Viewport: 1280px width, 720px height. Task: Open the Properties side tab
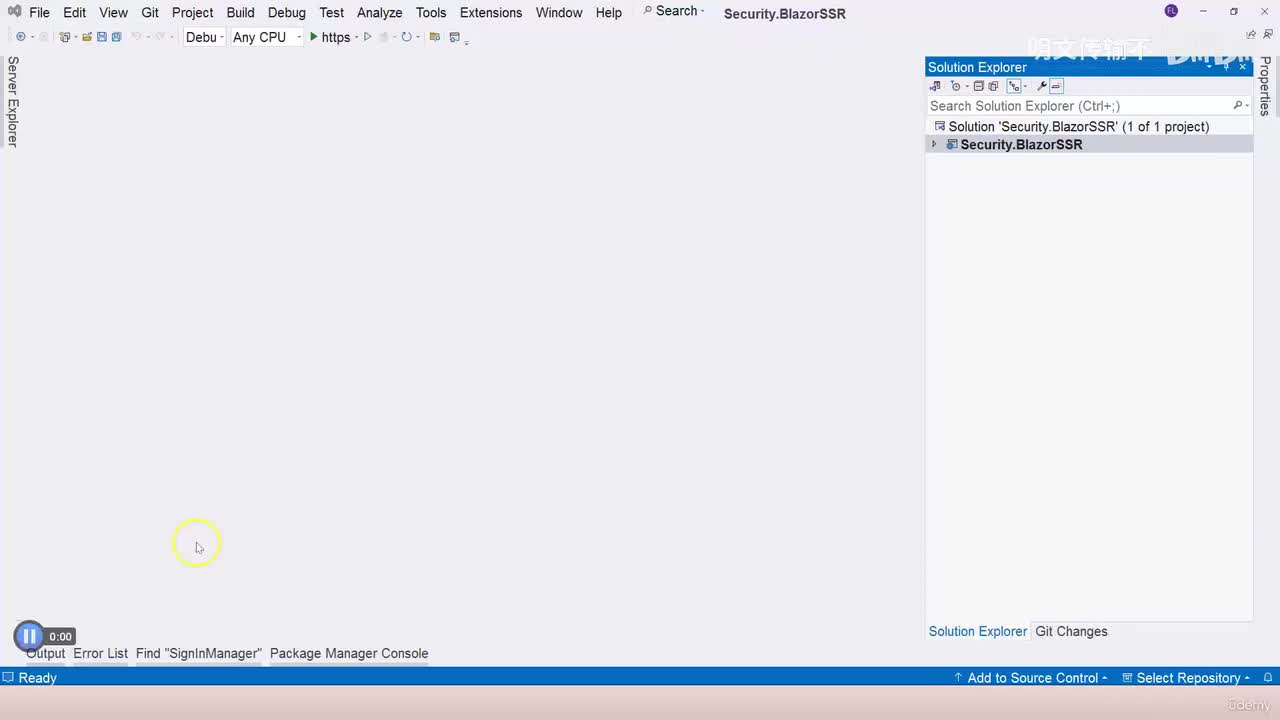1265,86
